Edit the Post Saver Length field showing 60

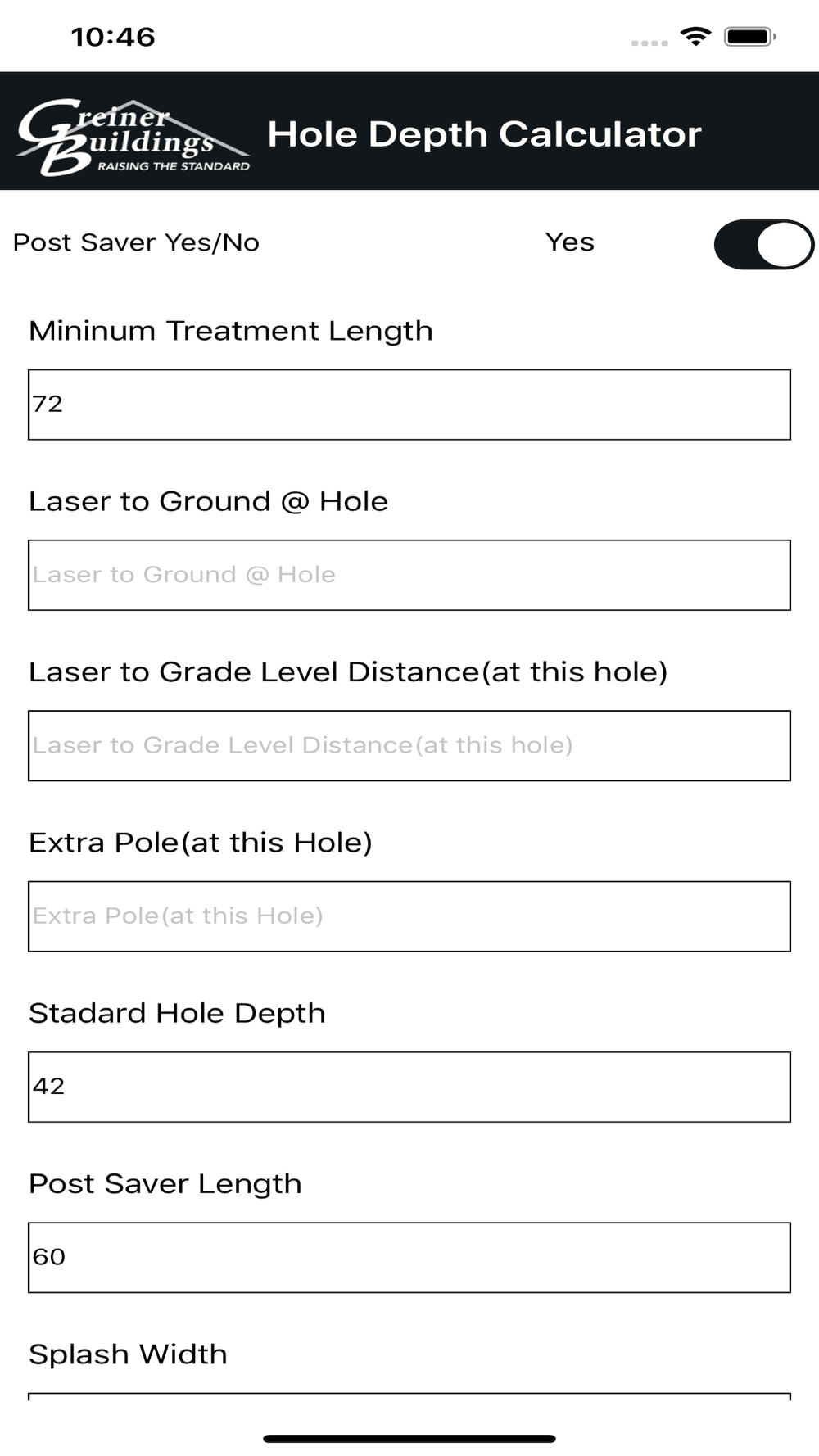click(x=409, y=1258)
